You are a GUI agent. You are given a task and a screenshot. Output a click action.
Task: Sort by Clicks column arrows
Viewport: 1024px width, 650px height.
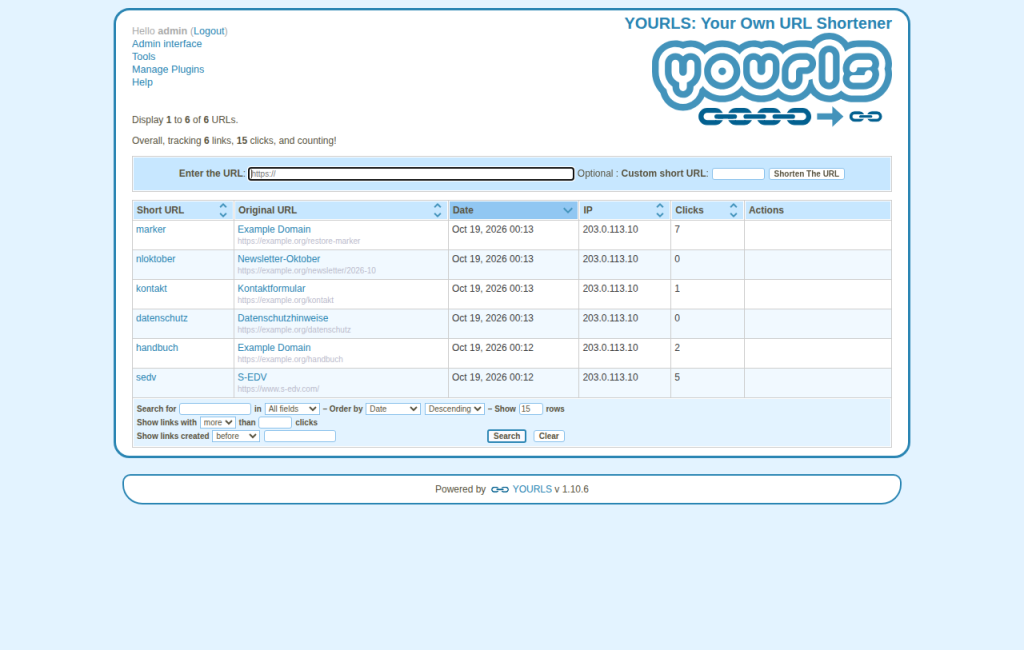click(x=733, y=210)
